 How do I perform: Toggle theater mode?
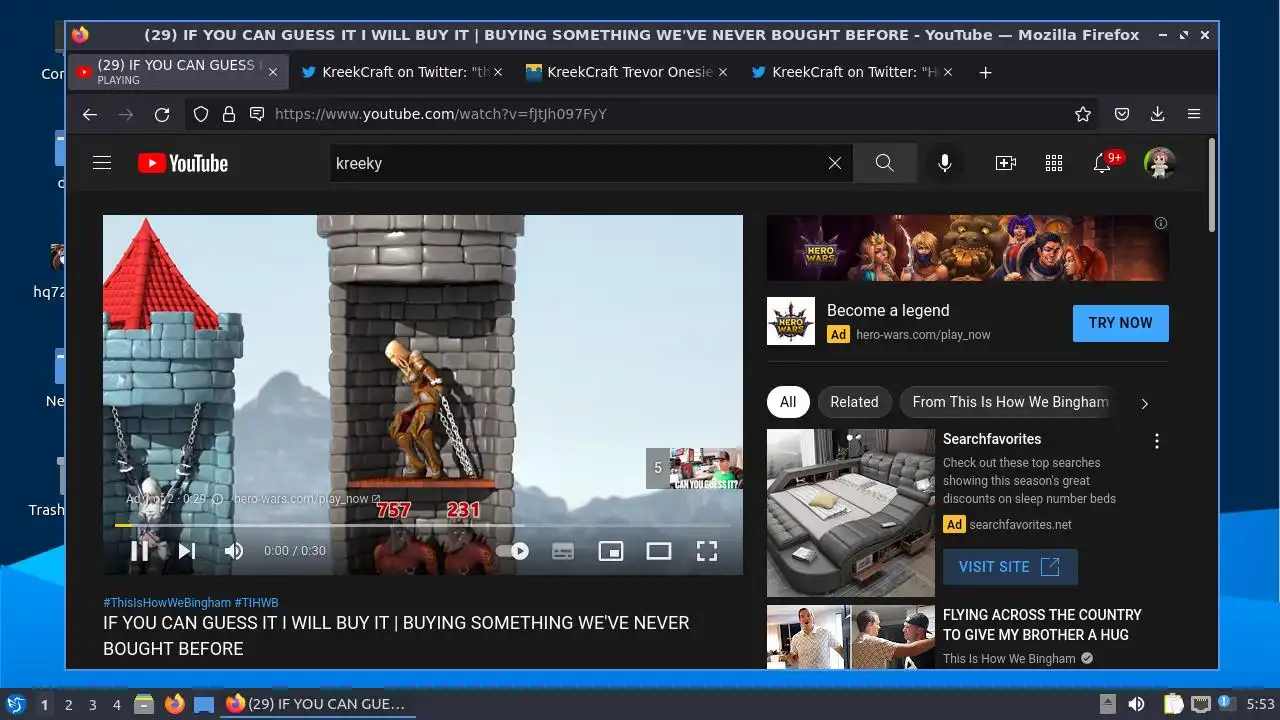(x=659, y=550)
